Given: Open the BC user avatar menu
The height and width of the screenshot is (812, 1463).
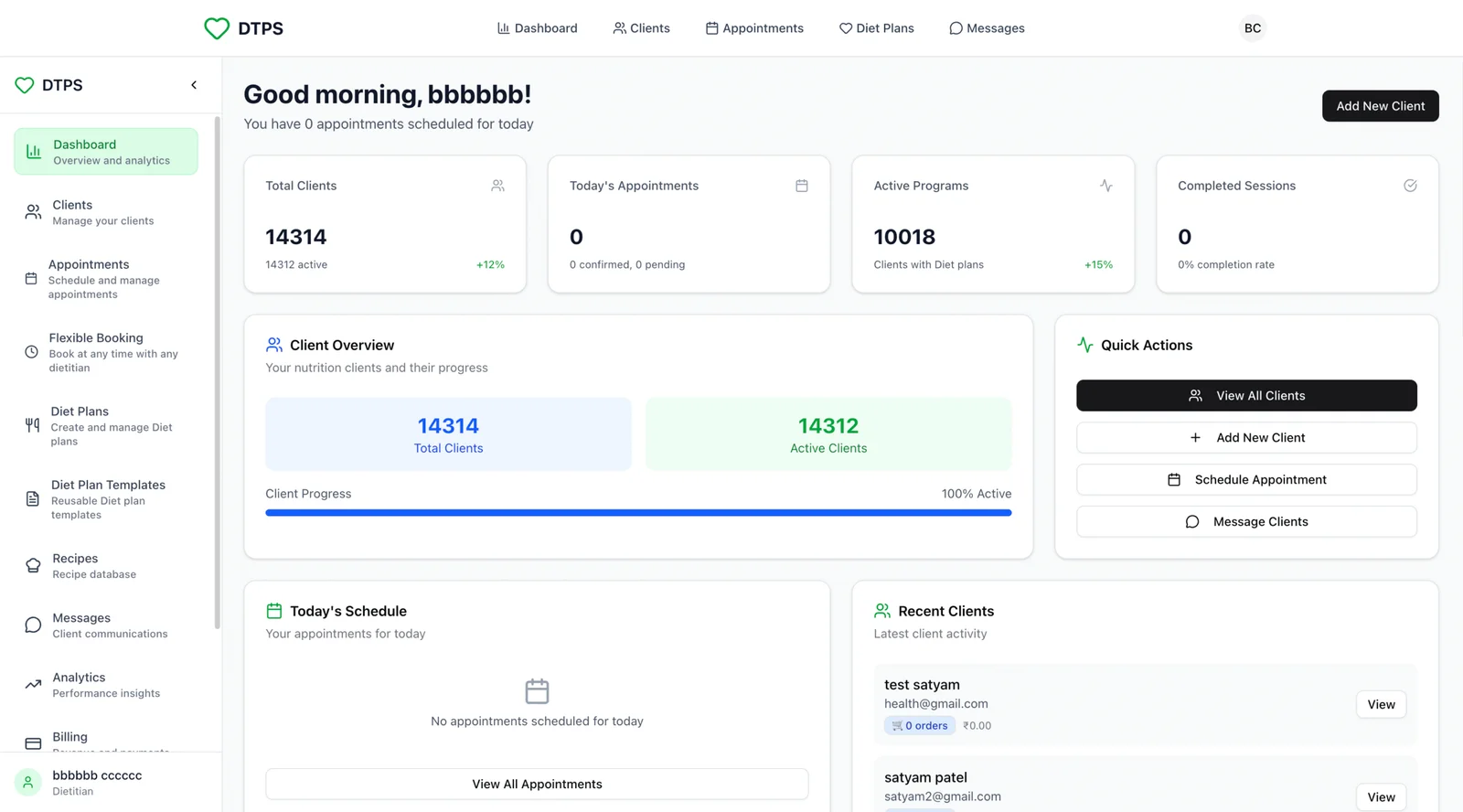Looking at the screenshot, I should point(1252,28).
